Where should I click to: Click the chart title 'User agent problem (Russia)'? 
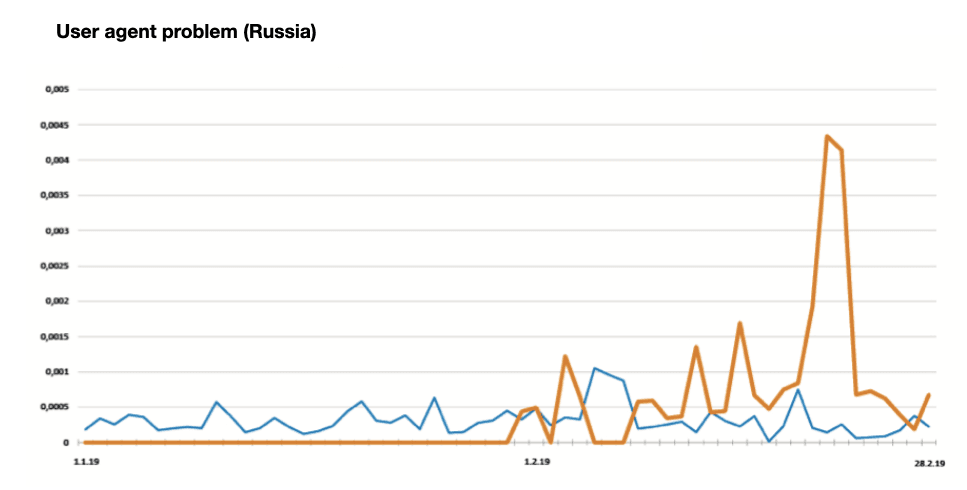pos(186,31)
